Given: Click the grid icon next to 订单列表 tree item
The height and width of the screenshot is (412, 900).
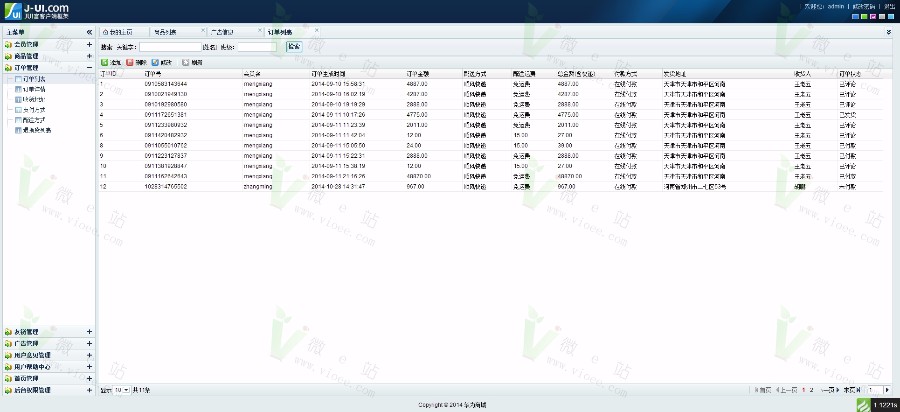Looking at the screenshot, I should [x=19, y=79].
